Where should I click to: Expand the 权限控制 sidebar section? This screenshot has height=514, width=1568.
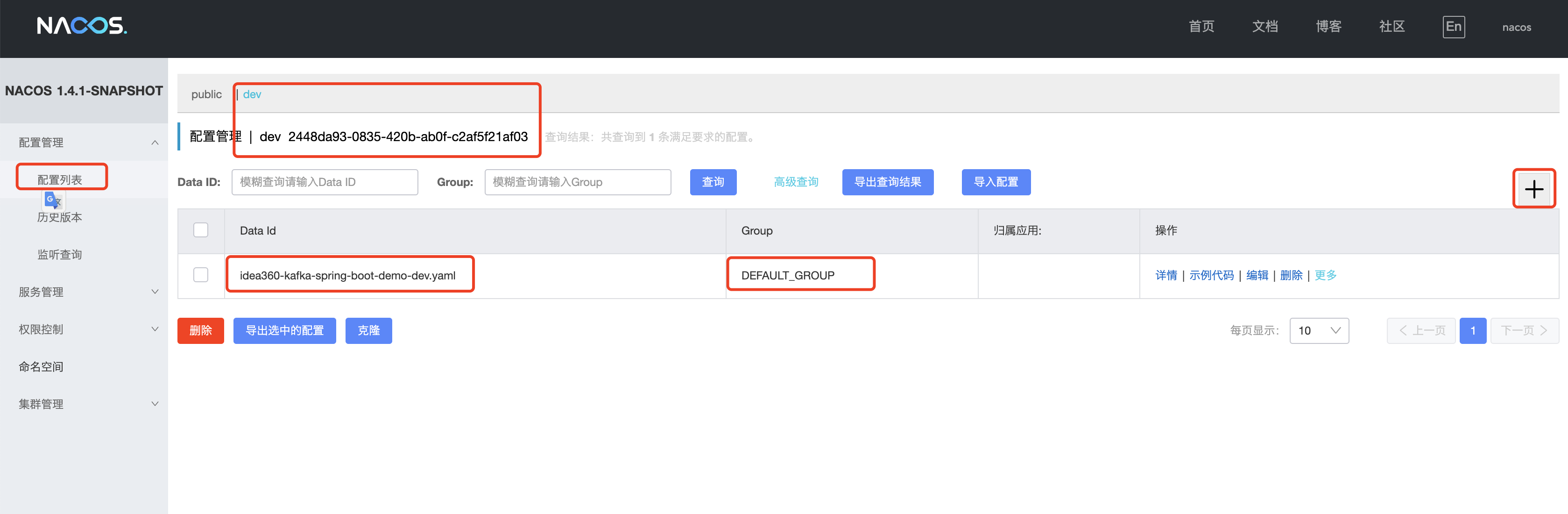pos(155,329)
